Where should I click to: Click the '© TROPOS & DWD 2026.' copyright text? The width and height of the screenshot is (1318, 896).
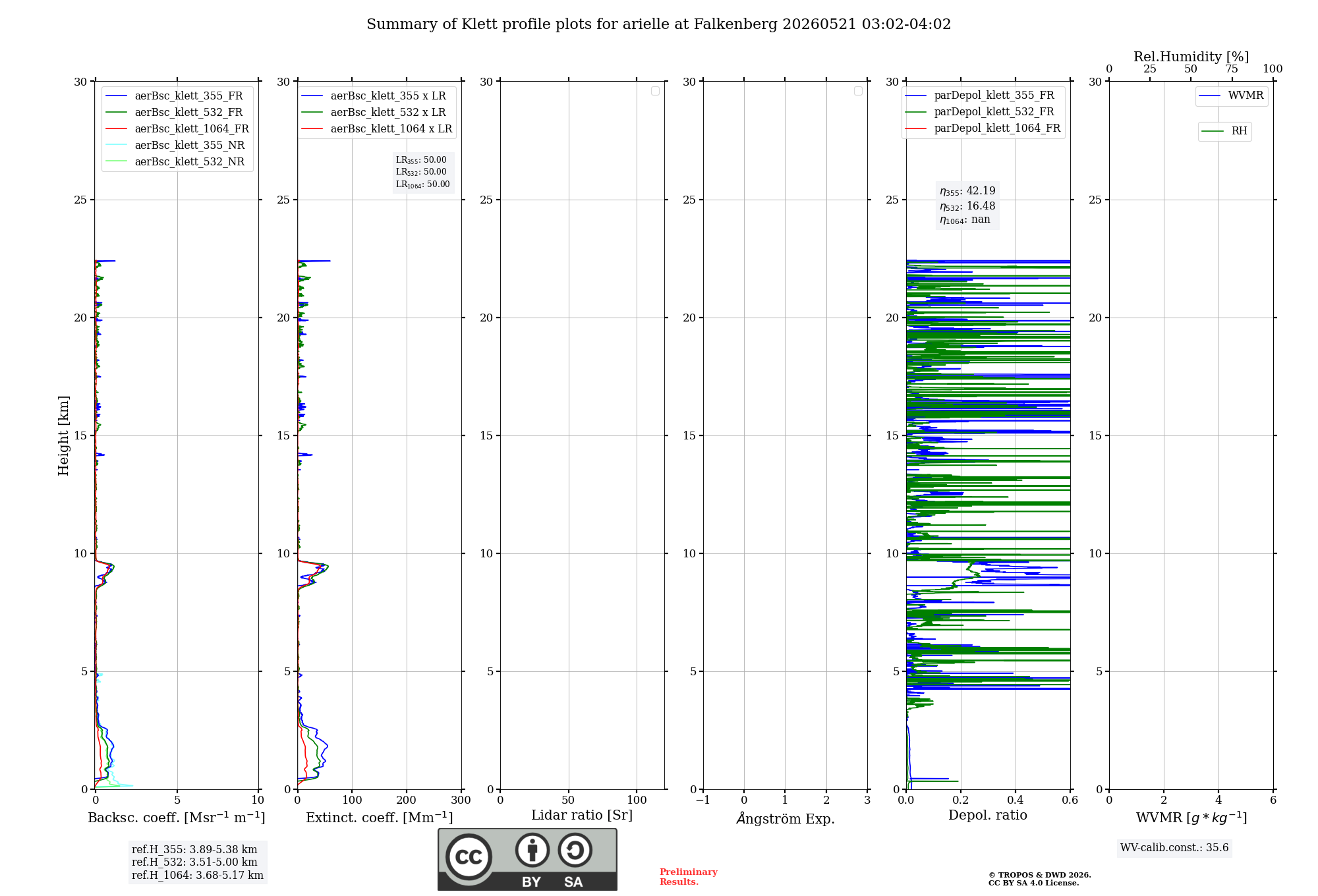tap(1040, 875)
